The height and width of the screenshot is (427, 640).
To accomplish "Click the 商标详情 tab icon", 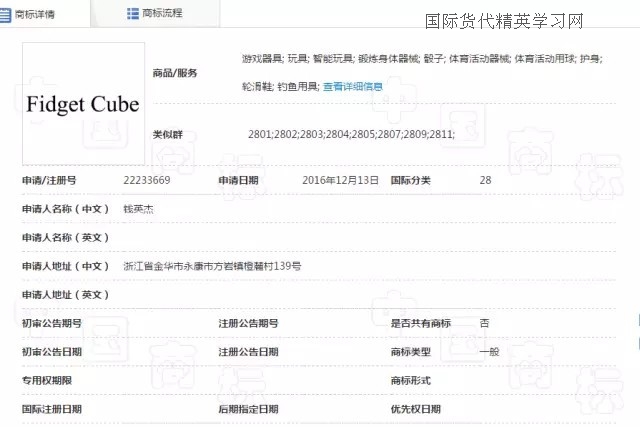I will [8, 13].
